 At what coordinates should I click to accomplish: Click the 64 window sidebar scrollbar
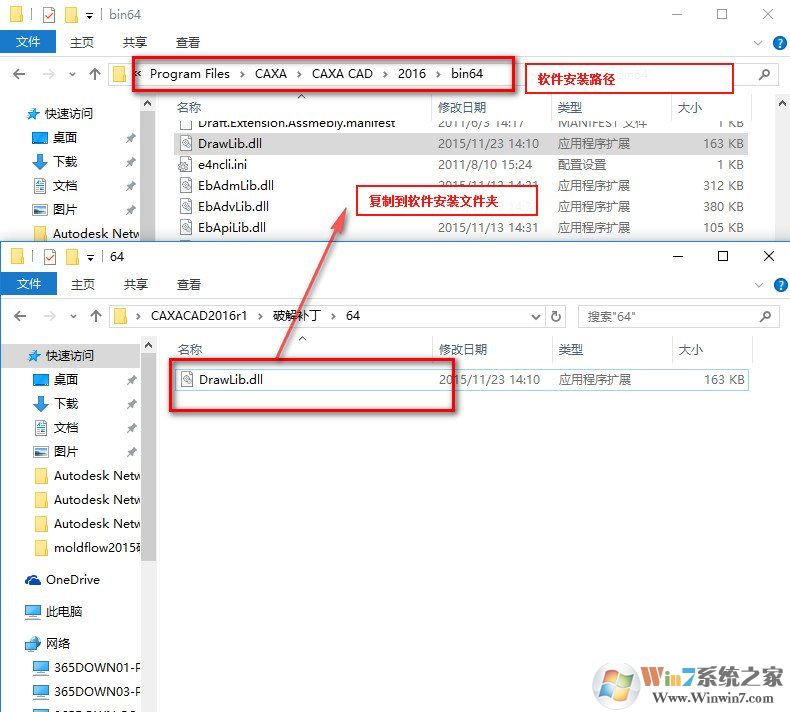click(149, 456)
